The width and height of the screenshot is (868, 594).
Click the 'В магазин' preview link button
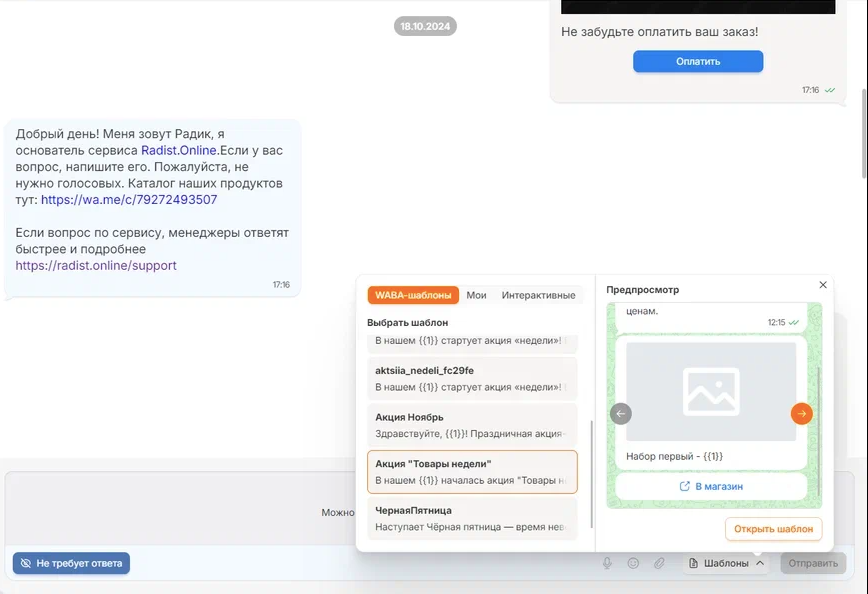[x=711, y=486]
